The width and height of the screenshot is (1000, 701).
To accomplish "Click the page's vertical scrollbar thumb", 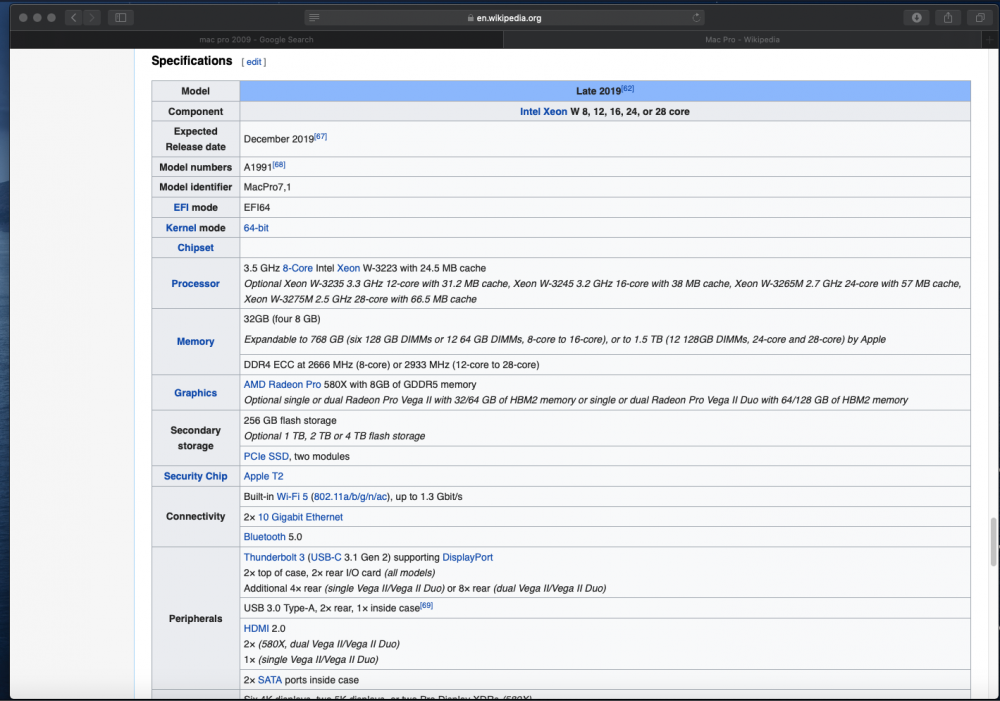I will [x=993, y=542].
